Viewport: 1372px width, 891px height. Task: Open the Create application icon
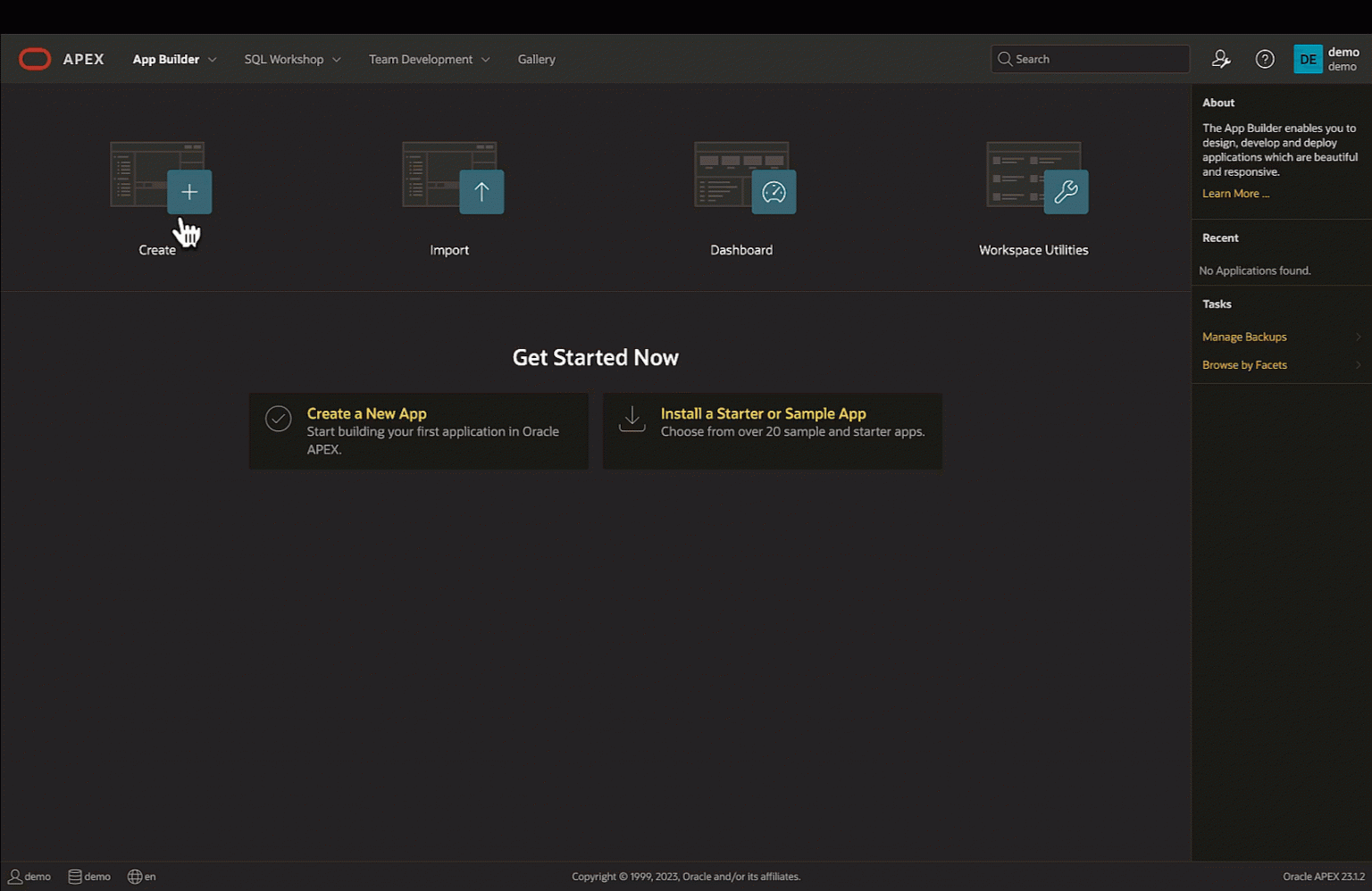(x=189, y=191)
